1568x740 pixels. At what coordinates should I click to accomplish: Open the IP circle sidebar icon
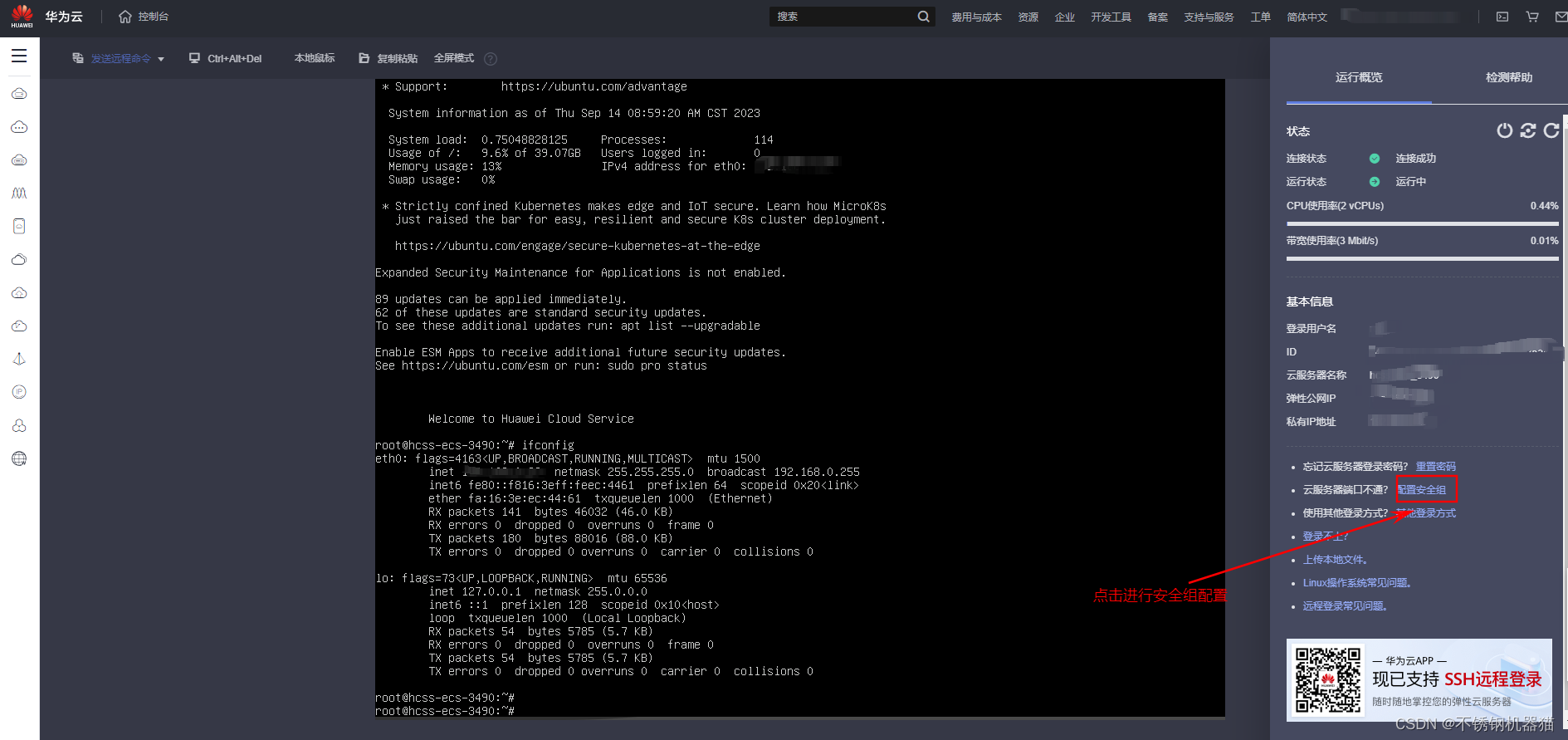point(19,392)
